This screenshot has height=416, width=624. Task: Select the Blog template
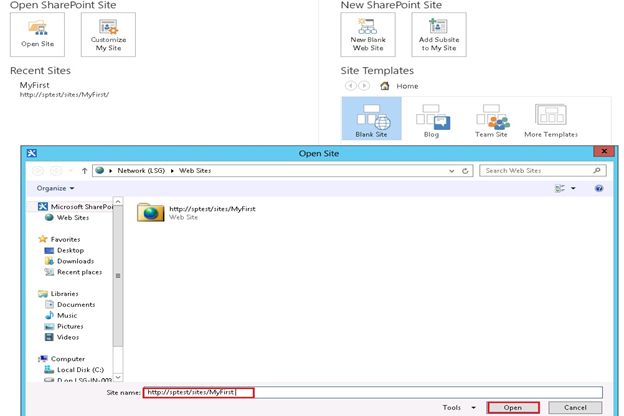[432, 119]
